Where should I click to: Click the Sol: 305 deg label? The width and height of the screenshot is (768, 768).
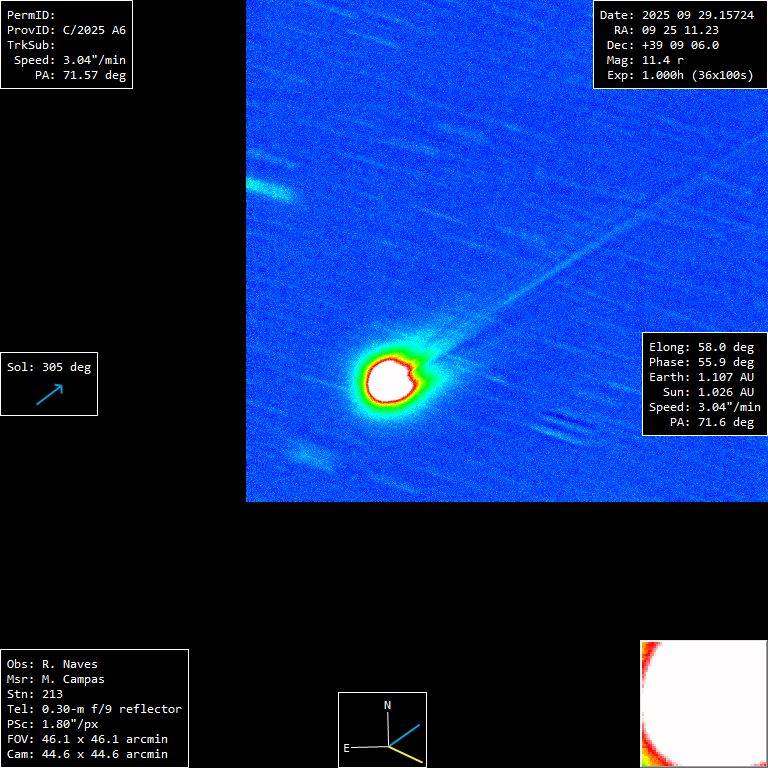[x=49, y=367]
